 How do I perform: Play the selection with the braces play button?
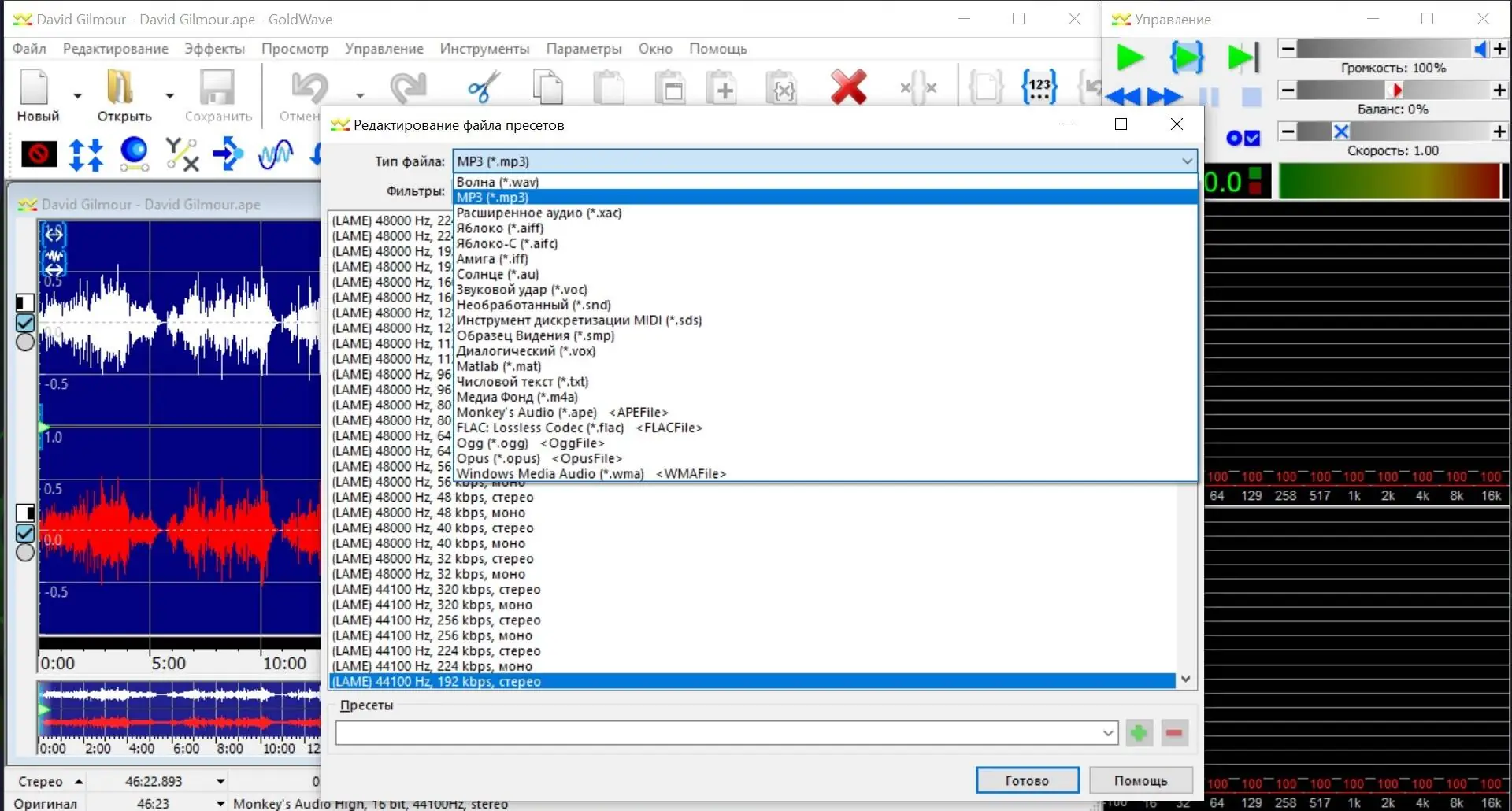[1187, 57]
